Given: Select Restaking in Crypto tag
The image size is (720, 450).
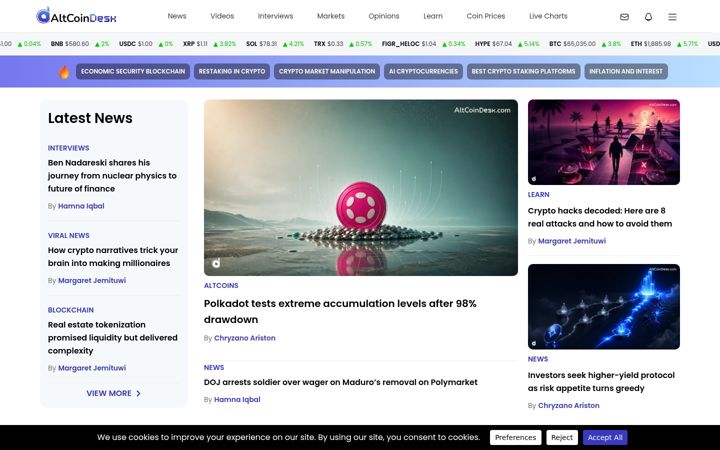Looking at the screenshot, I should pos(232,72).
